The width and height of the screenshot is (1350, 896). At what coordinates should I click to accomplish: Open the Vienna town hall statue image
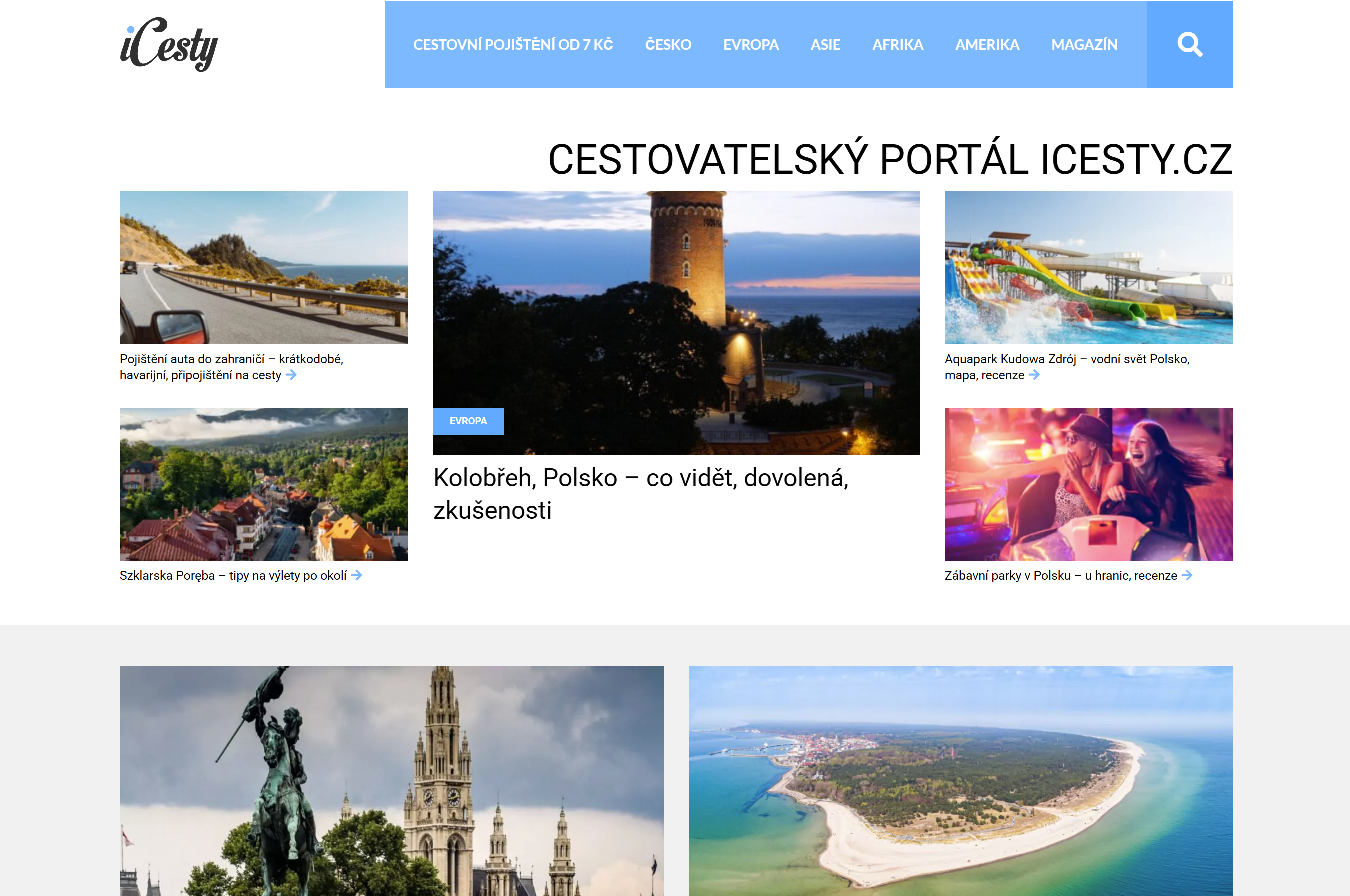coord(392,780)
